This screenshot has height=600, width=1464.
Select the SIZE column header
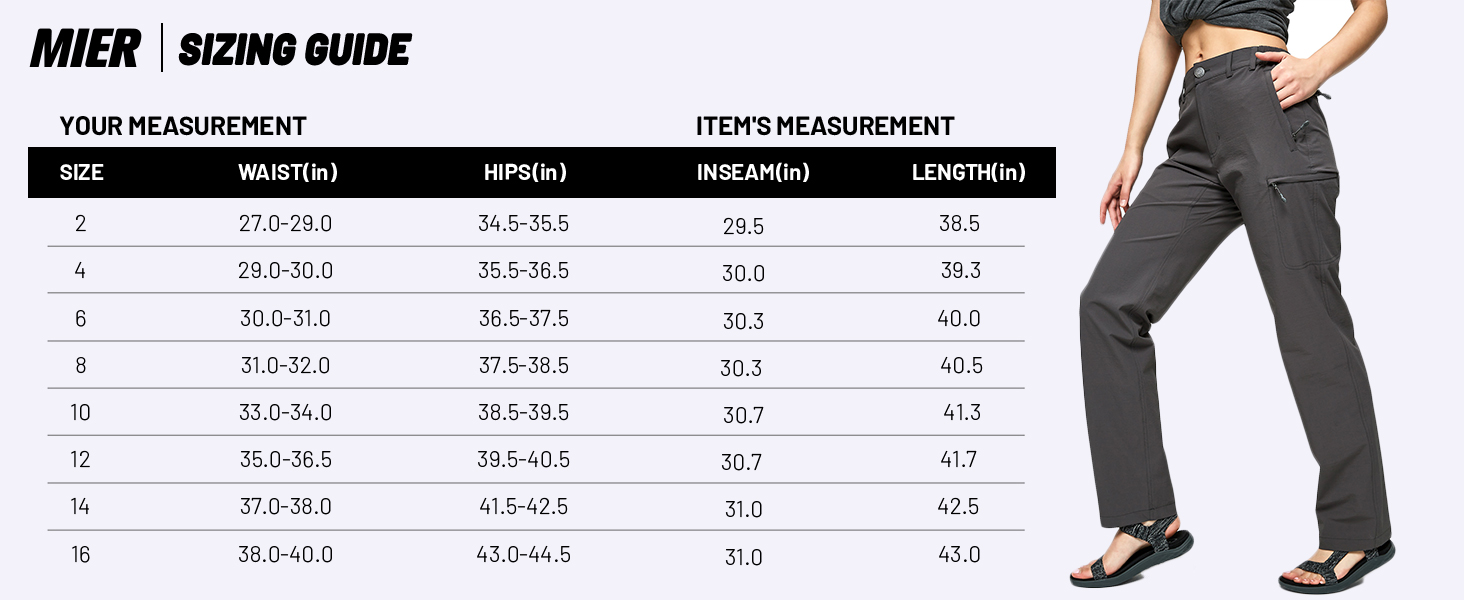tap(81, 173)
